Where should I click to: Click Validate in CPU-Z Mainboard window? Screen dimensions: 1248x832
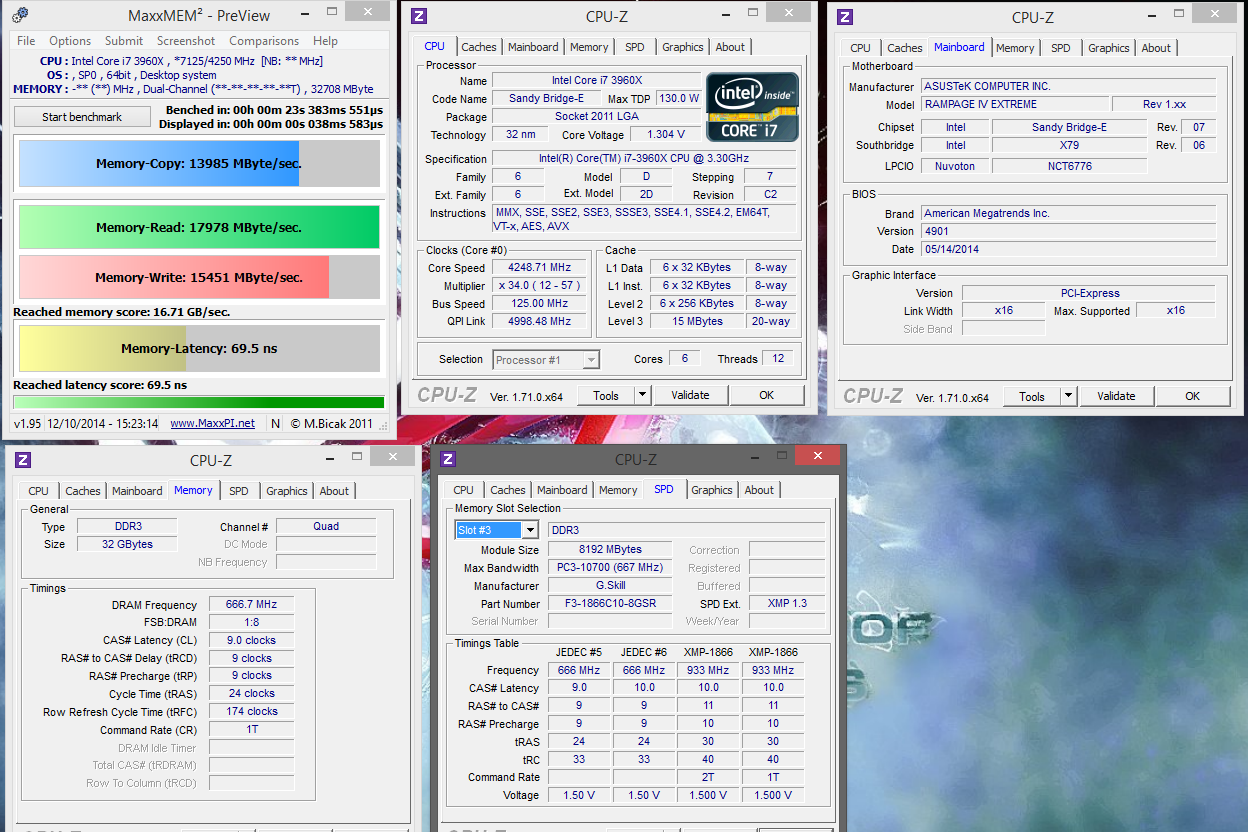[1116, 396]
